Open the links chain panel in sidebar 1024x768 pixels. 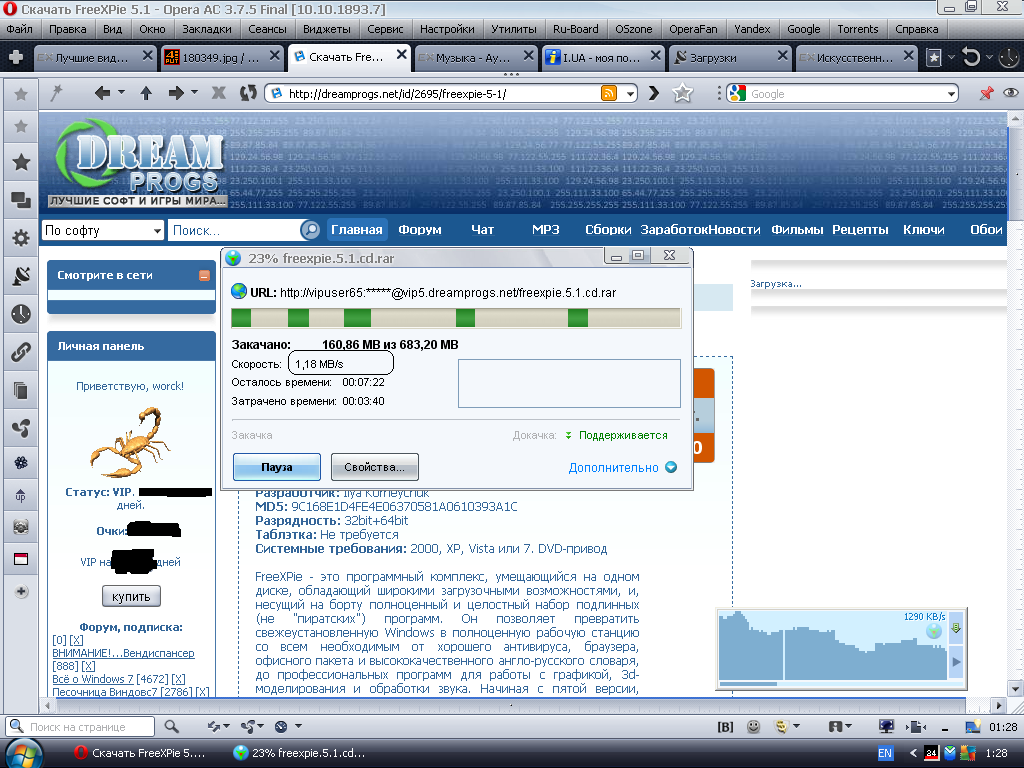[20, 352]
